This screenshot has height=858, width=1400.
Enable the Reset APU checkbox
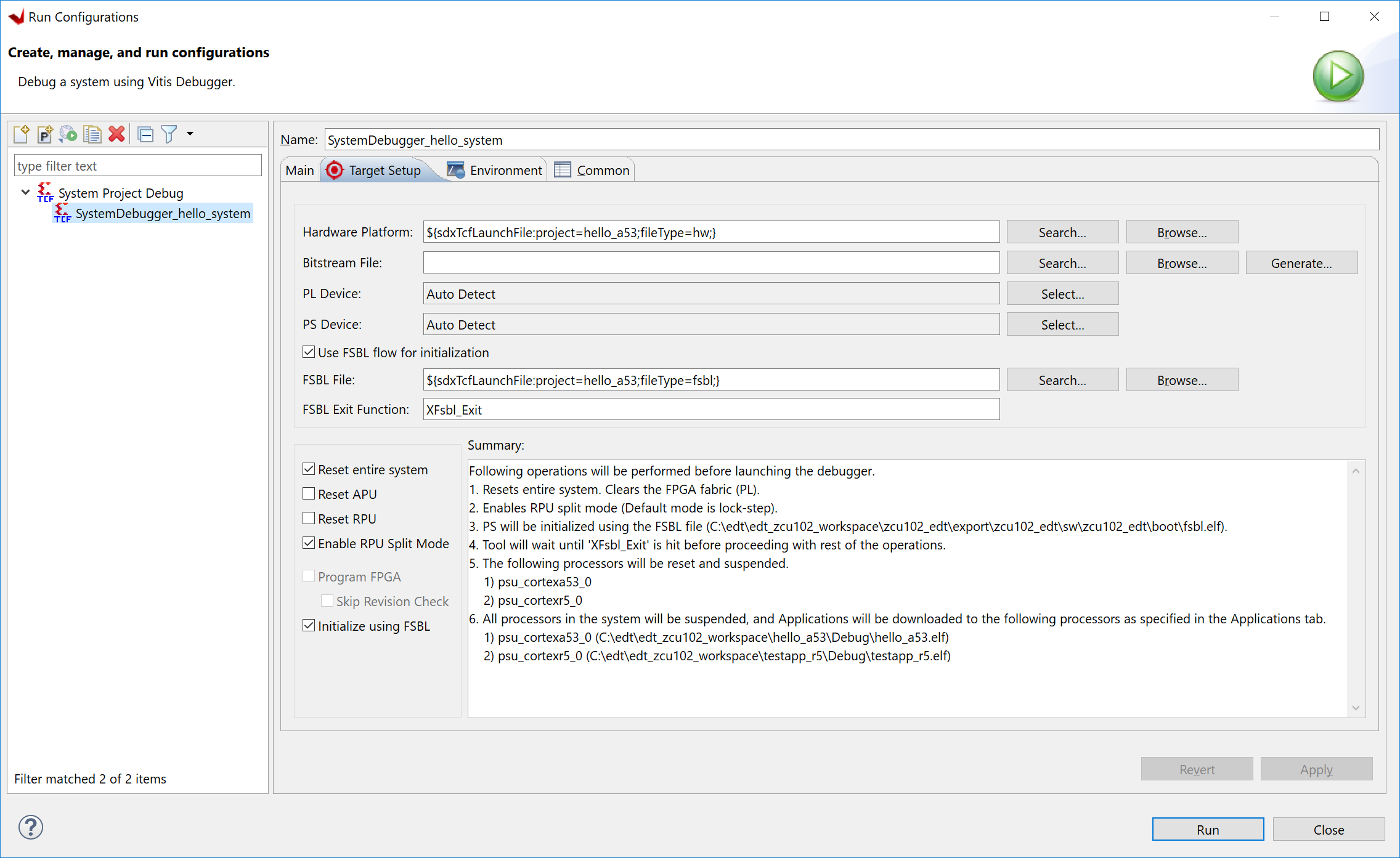click(x=309, y=493)
